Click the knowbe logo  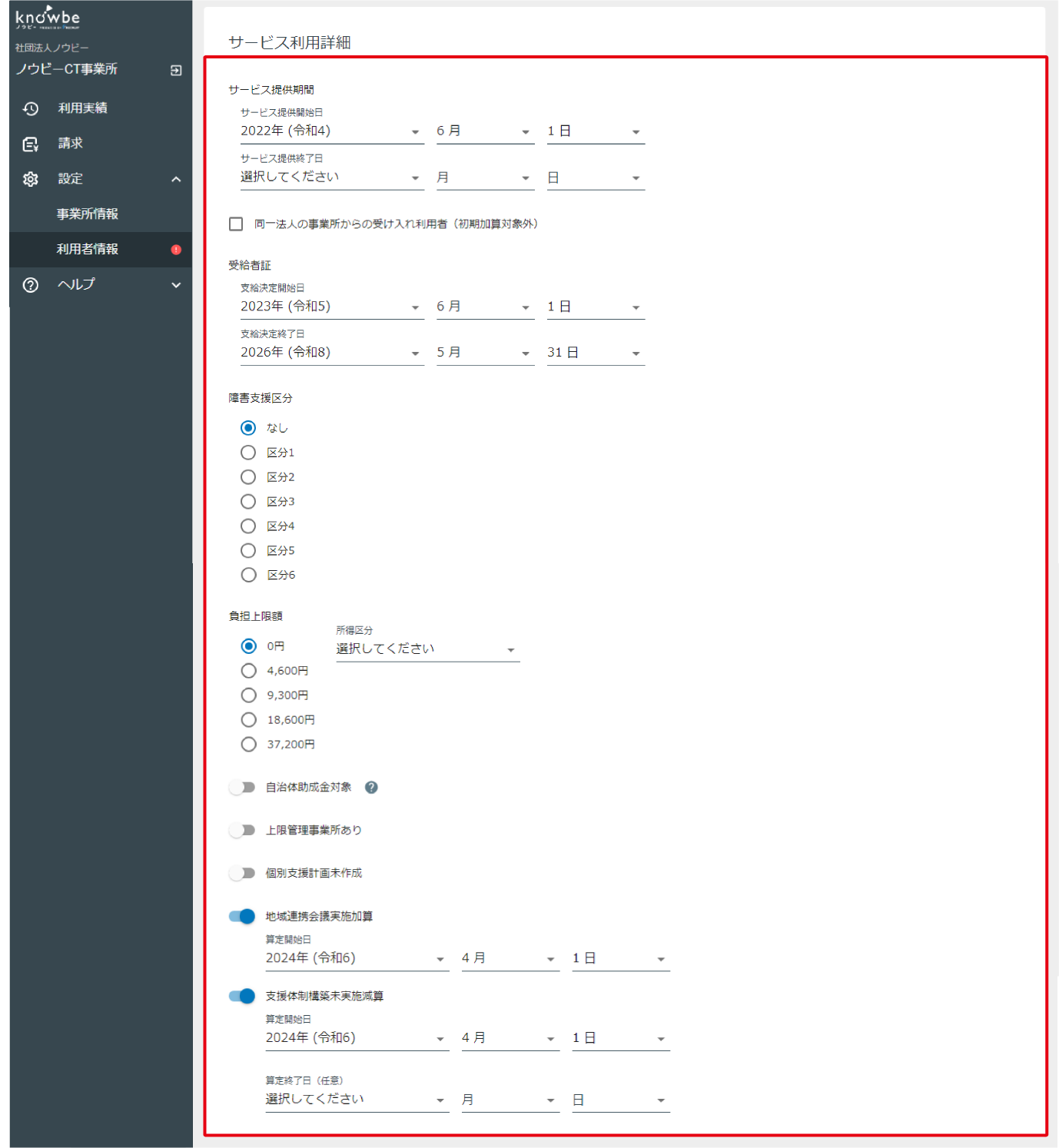(48, 18)
